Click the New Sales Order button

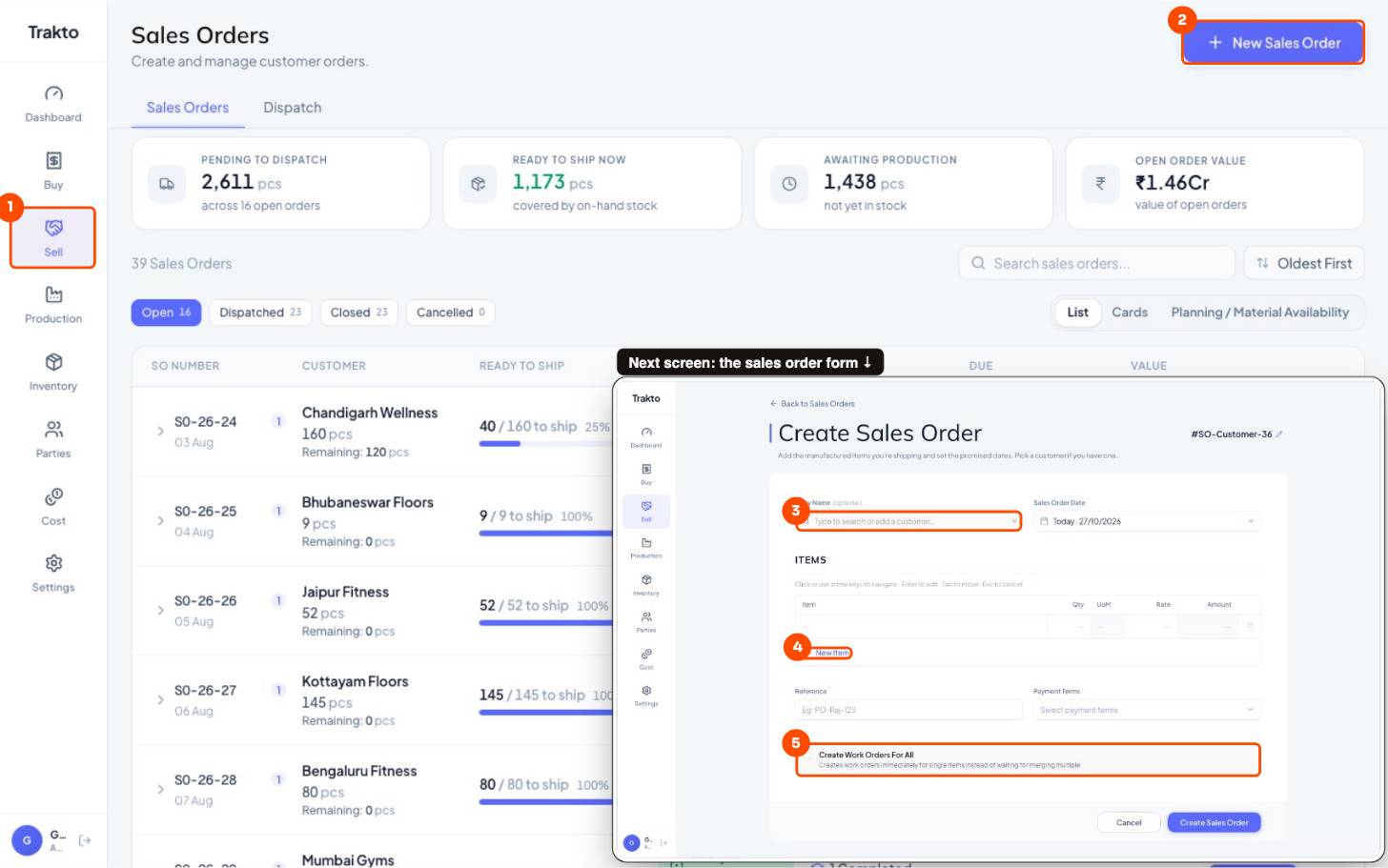pyautogui.click(x=1273, y=43)
